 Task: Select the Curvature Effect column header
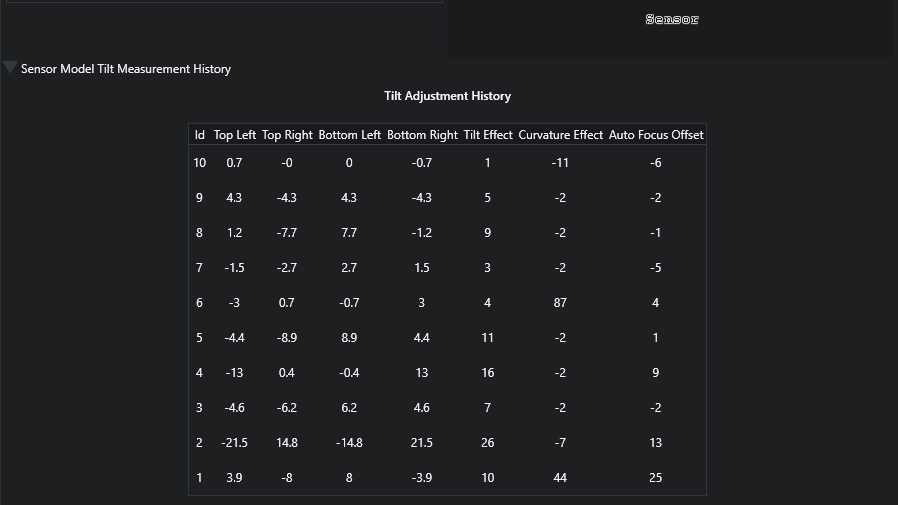coord(561,135)
